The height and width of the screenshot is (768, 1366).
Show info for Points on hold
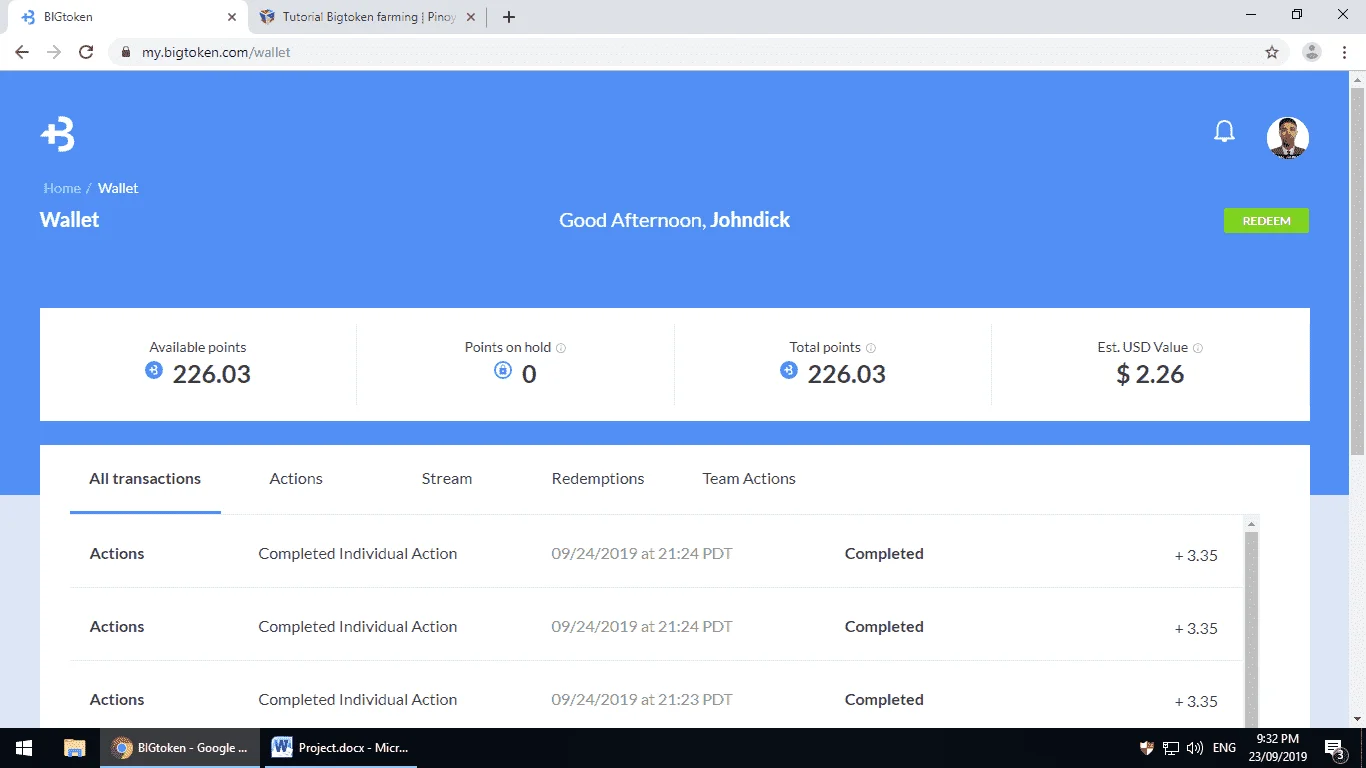[x=561, y=348]
